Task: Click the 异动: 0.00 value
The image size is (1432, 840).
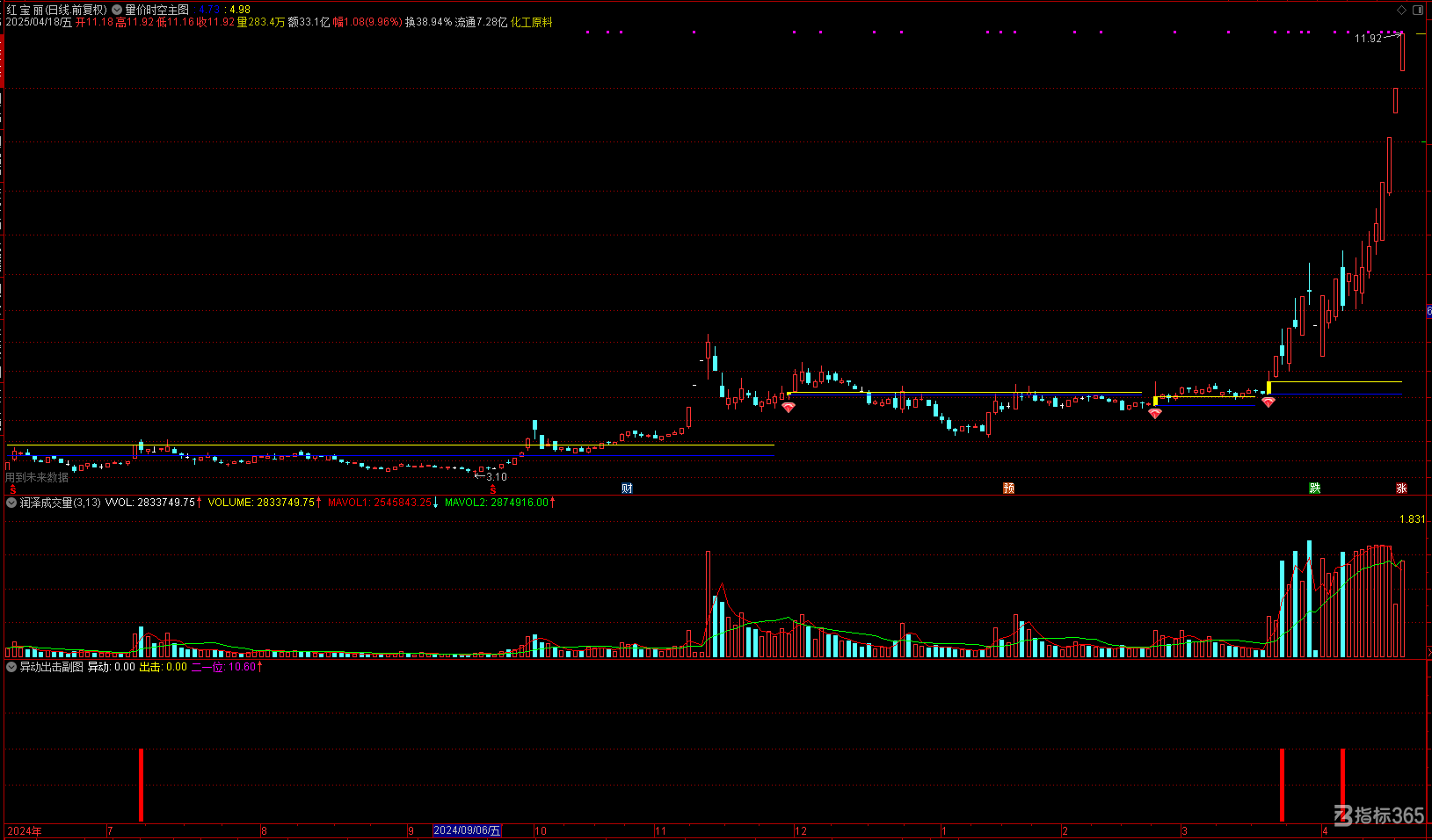Action: pos(111,667)
